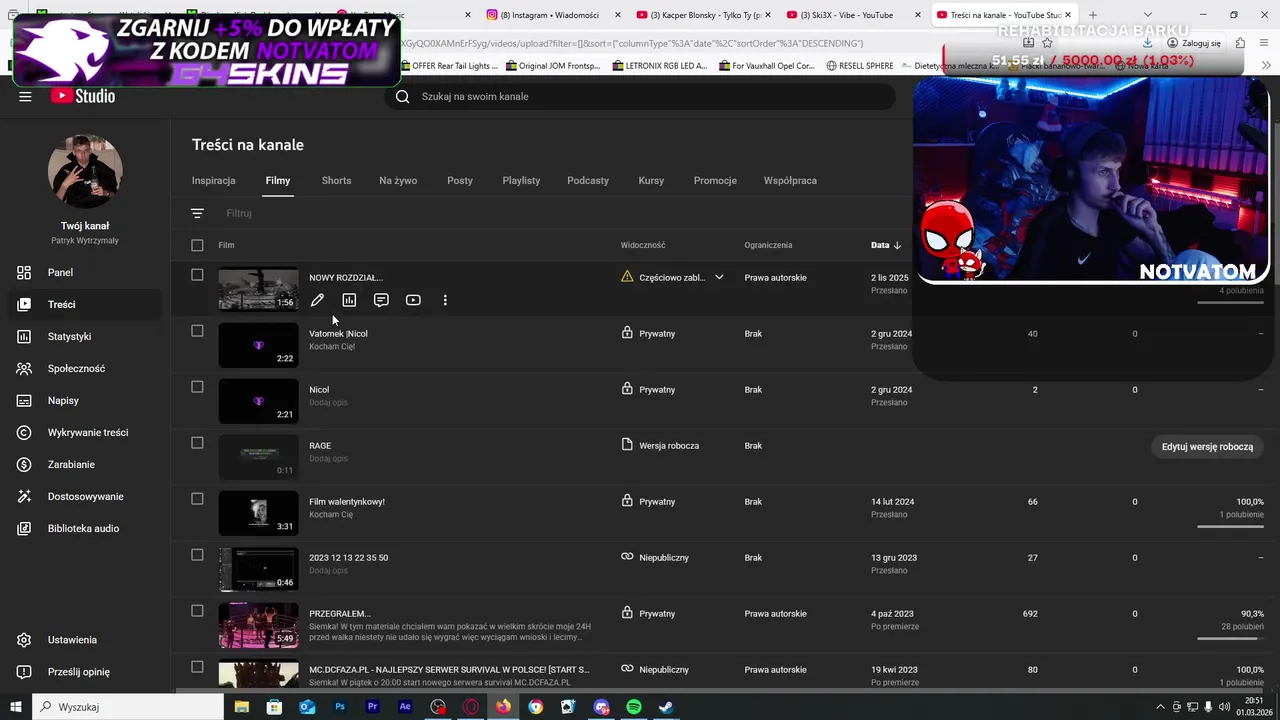Open Premiere Pro from the taskbar
This screenshot has width=1280, height=720.
click(373, 707)
